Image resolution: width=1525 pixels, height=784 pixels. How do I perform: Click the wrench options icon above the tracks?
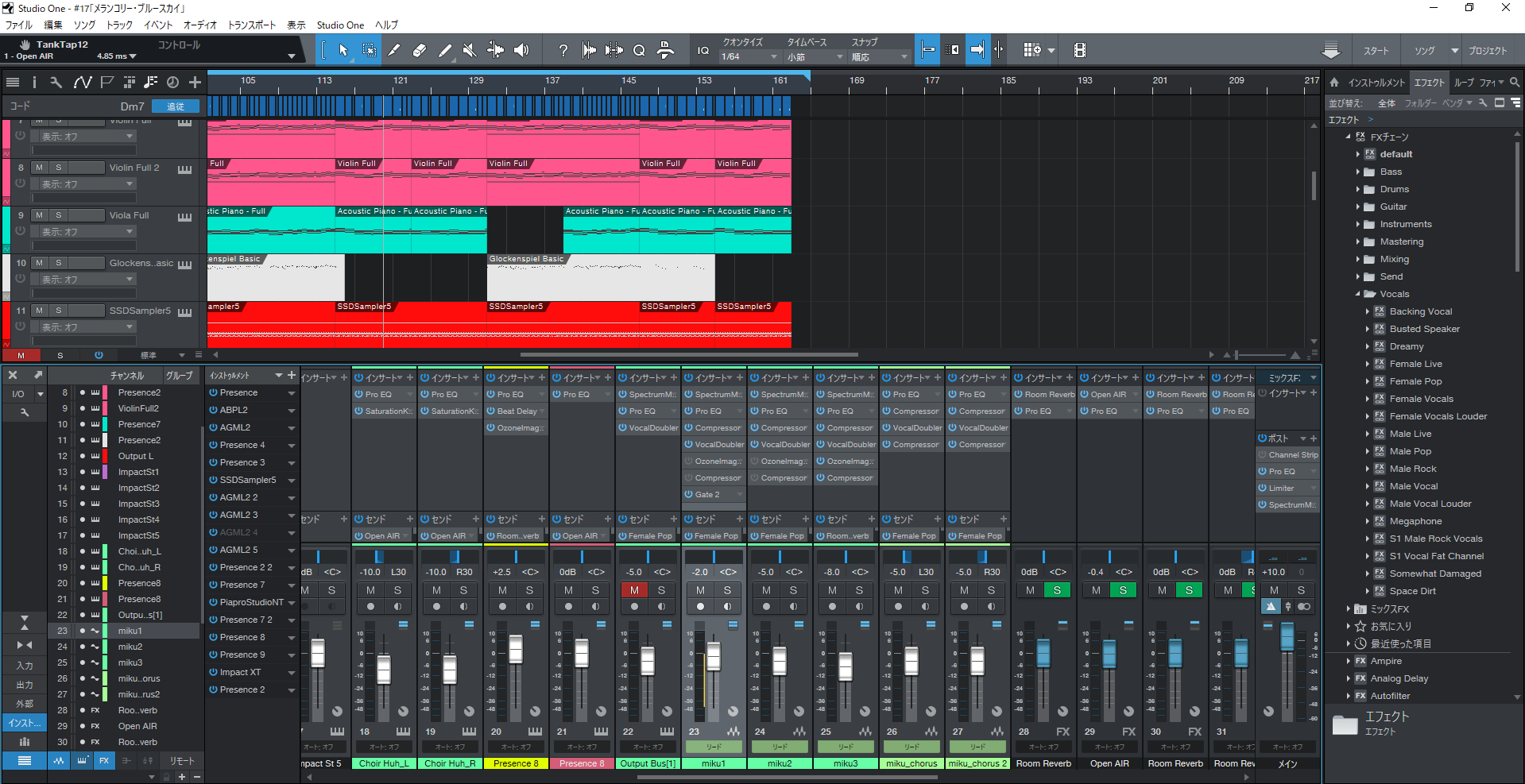pyautogui.click(x=56, y=82)
